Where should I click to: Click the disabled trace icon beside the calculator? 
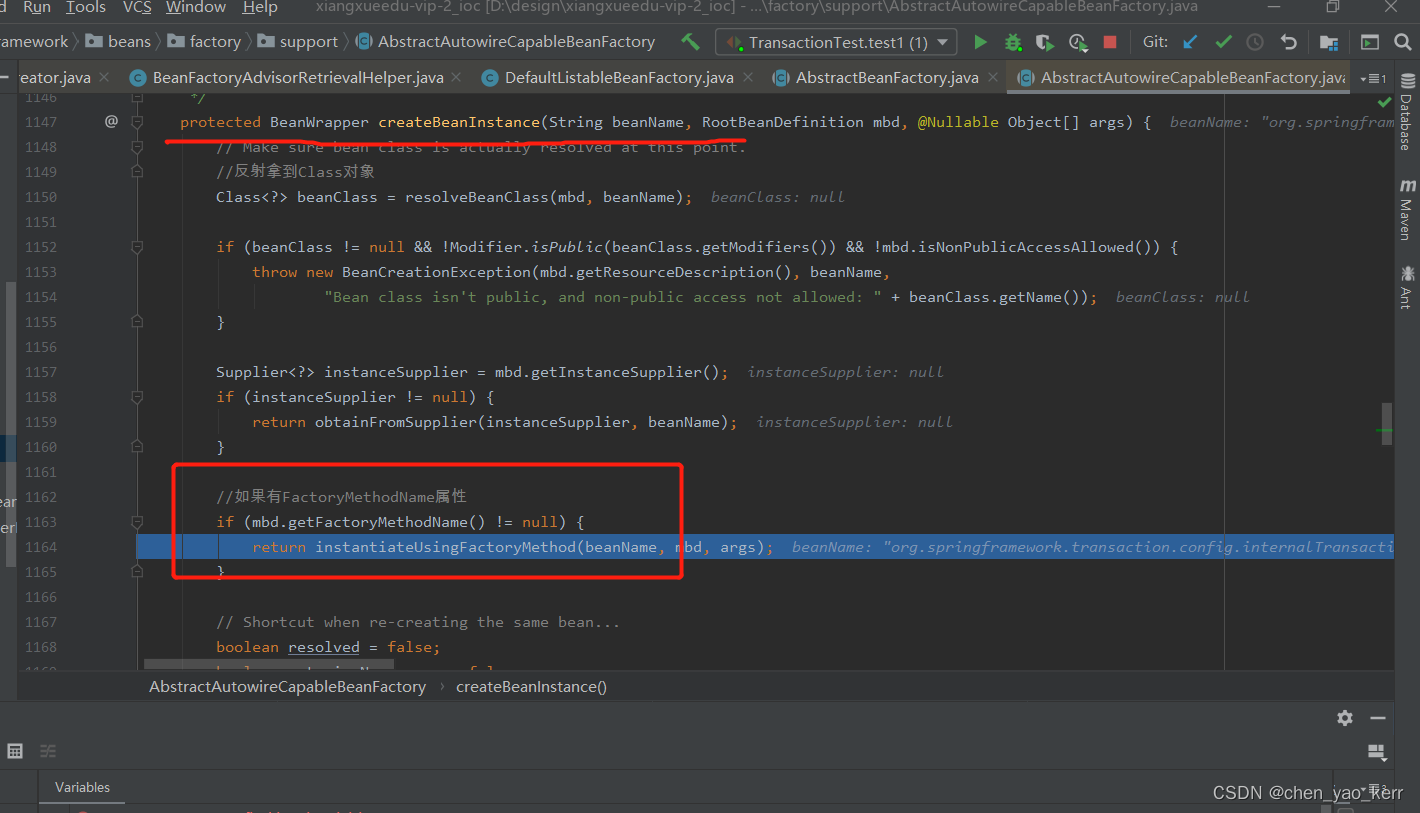[48, 751]
